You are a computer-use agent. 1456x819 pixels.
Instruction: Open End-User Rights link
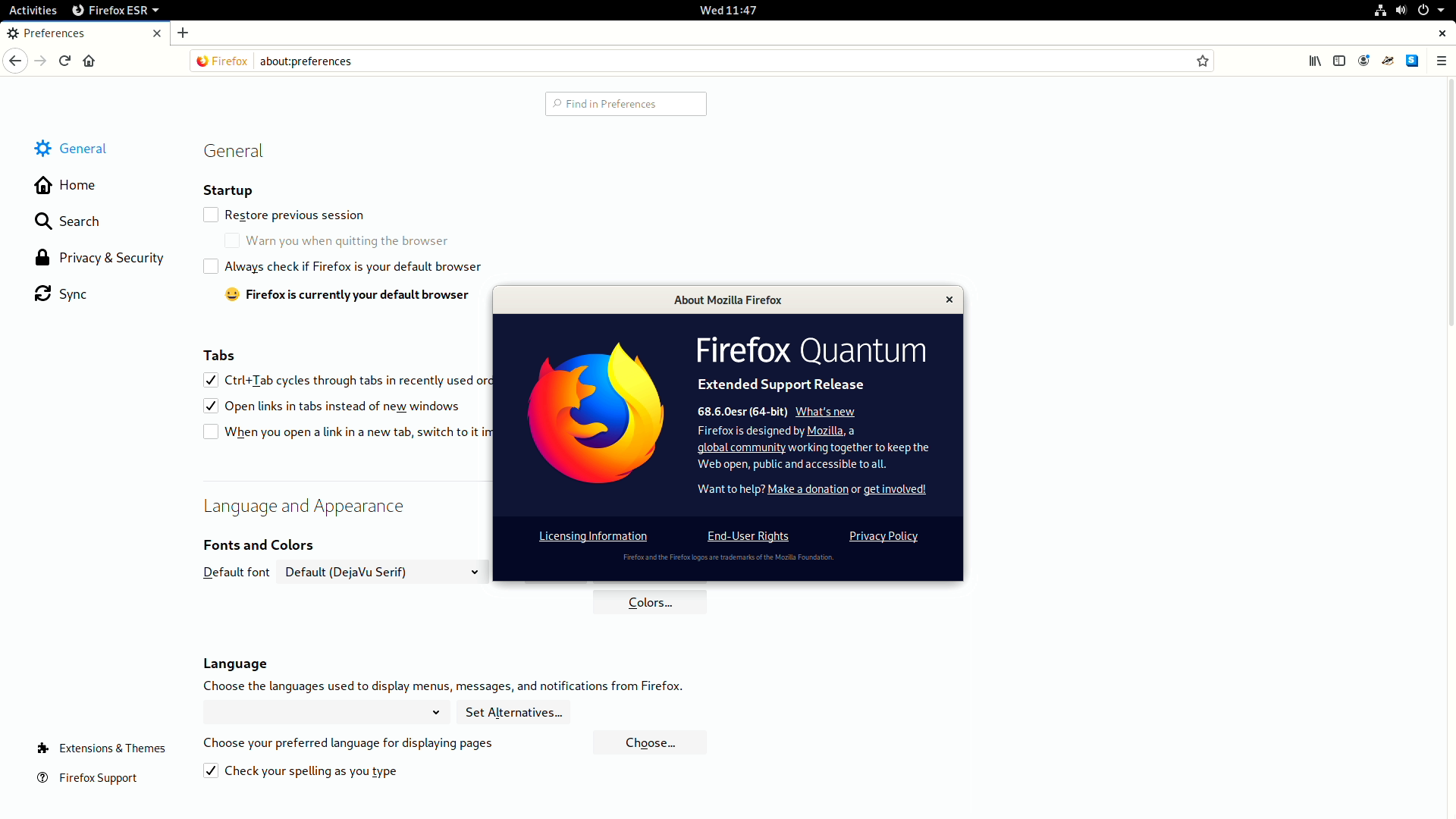[x=748, y=536]
